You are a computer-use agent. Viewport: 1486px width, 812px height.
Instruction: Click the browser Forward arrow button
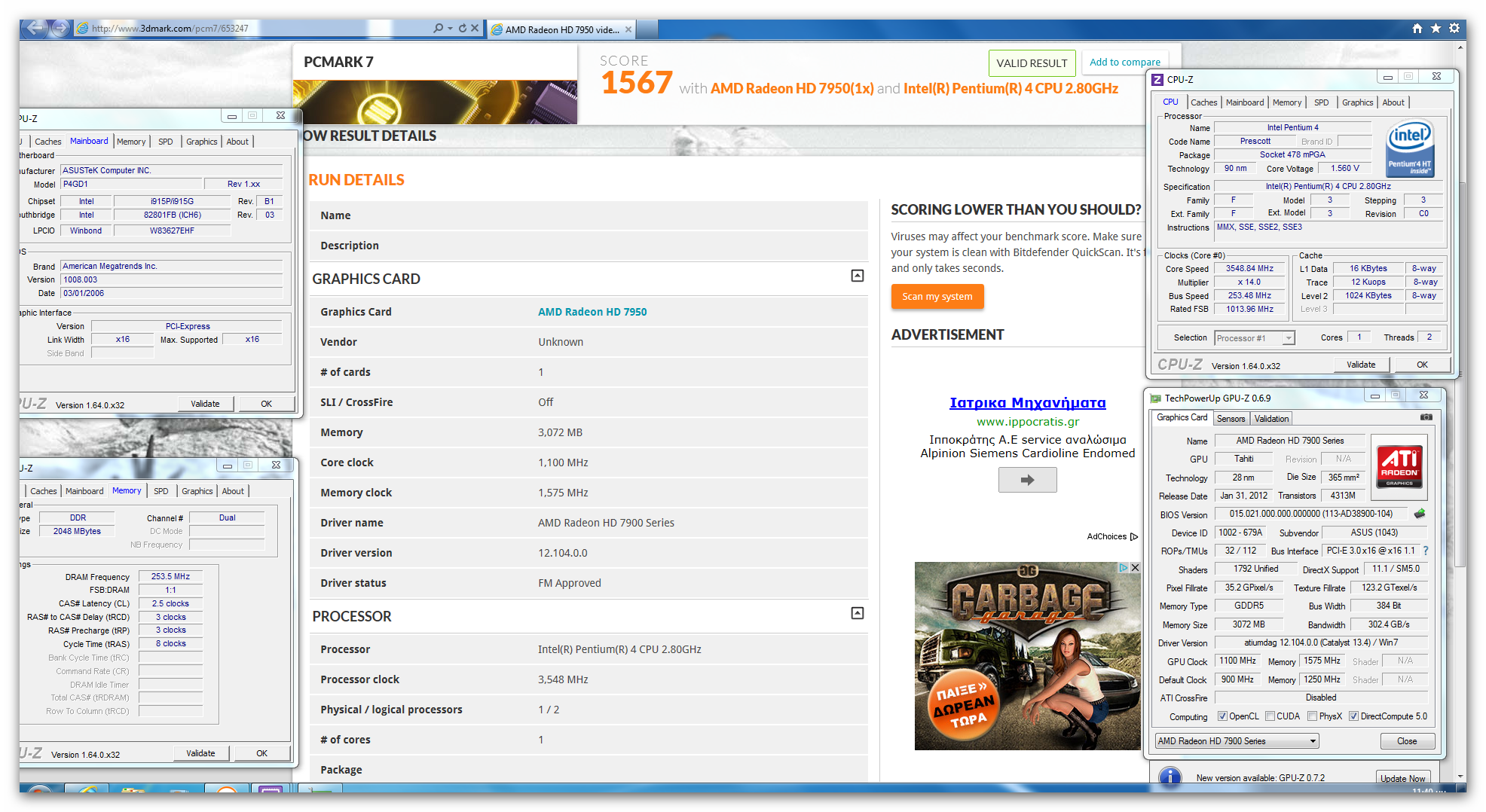[x=60, y=29]
